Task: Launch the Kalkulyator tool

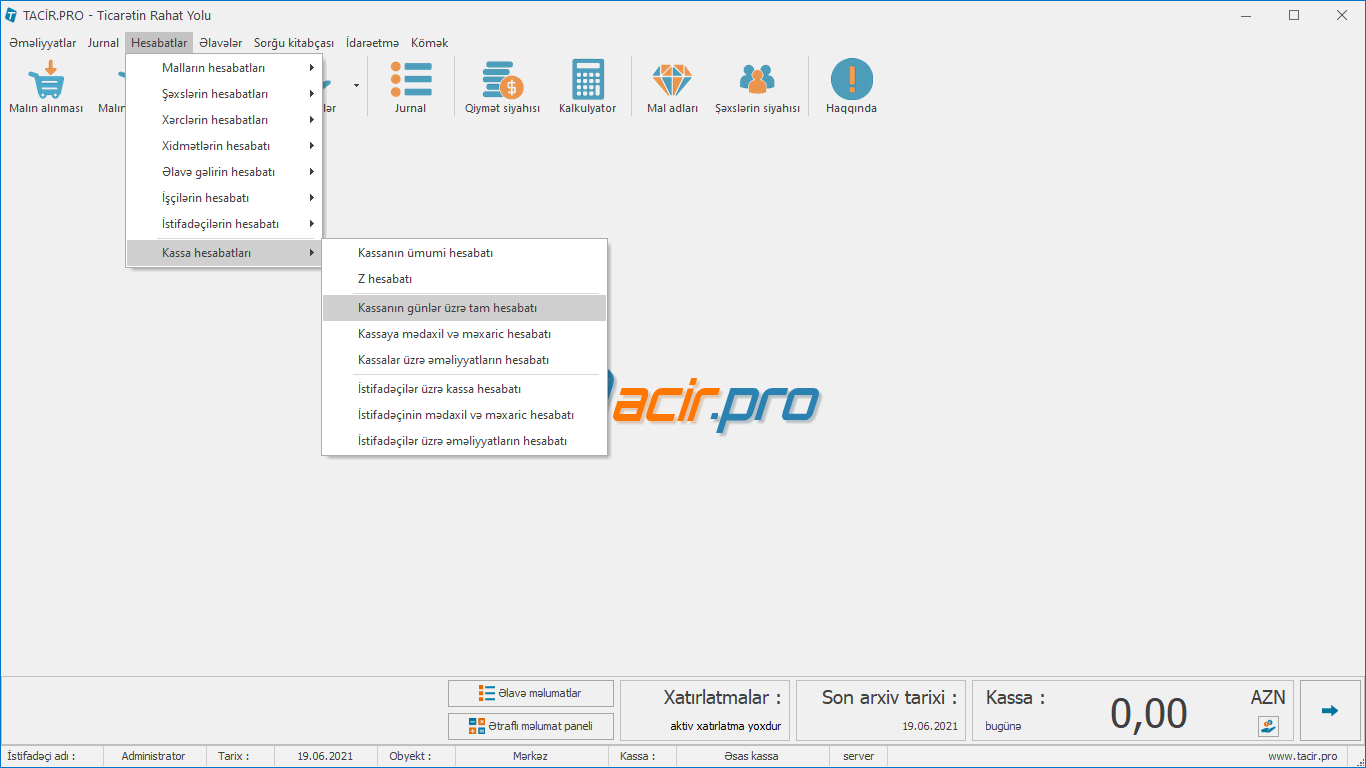Action: (587, 80)
